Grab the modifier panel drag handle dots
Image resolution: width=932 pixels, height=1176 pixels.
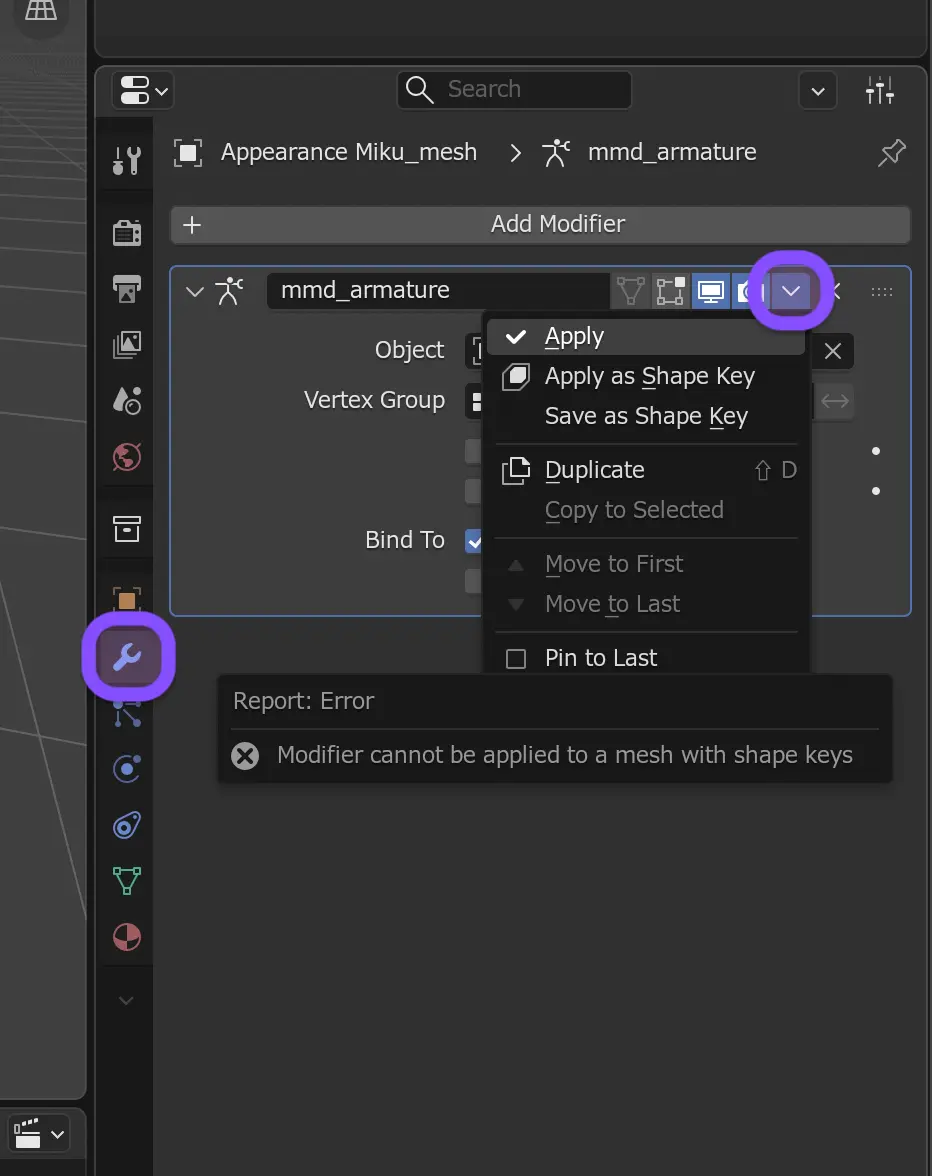coord(882,292)
